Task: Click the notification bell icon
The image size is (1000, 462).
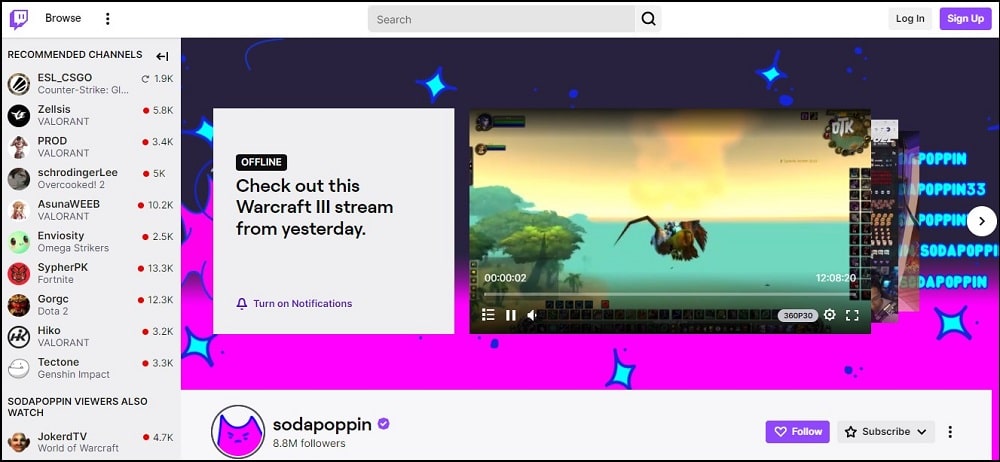Action: tap(242, 304)
